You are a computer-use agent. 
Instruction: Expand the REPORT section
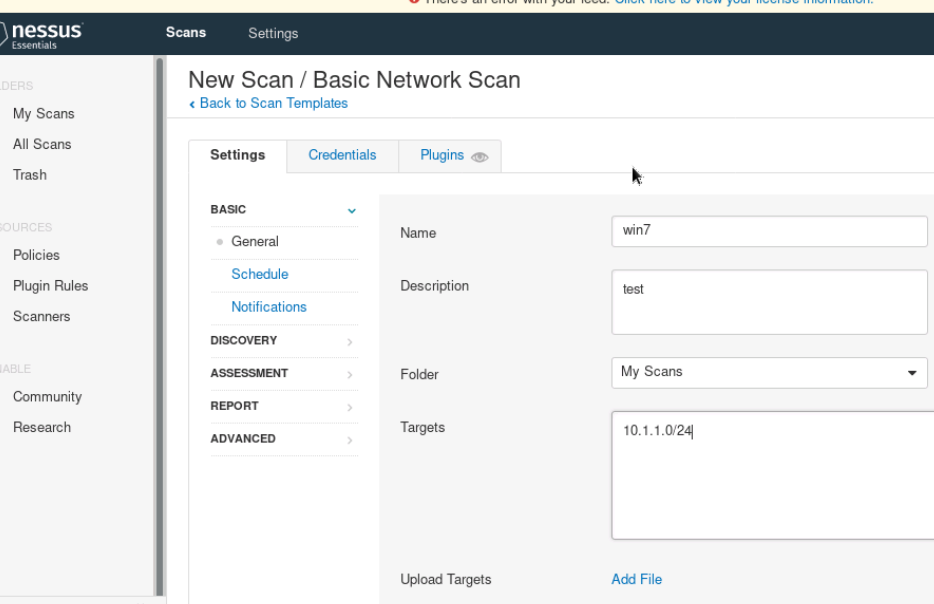pos(349,408)
